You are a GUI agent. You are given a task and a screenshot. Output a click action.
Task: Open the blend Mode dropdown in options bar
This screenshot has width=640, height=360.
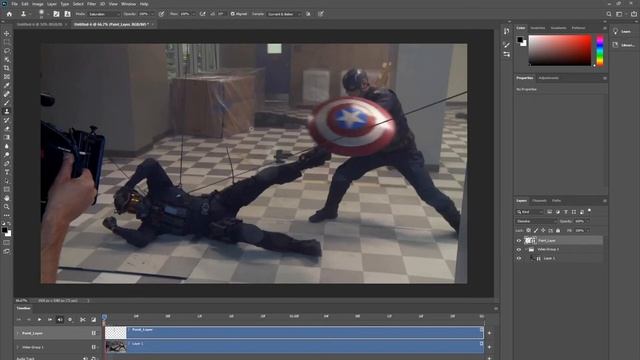click(x=104, y=14)
